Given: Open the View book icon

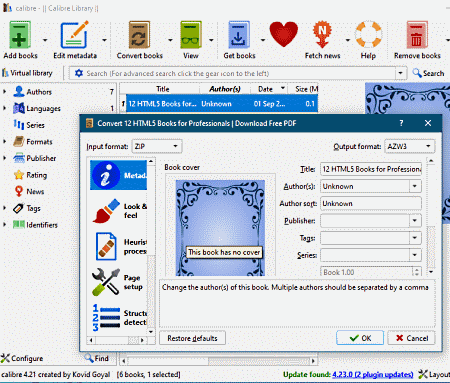Looking at the screenshot, I should click(191, 35).
